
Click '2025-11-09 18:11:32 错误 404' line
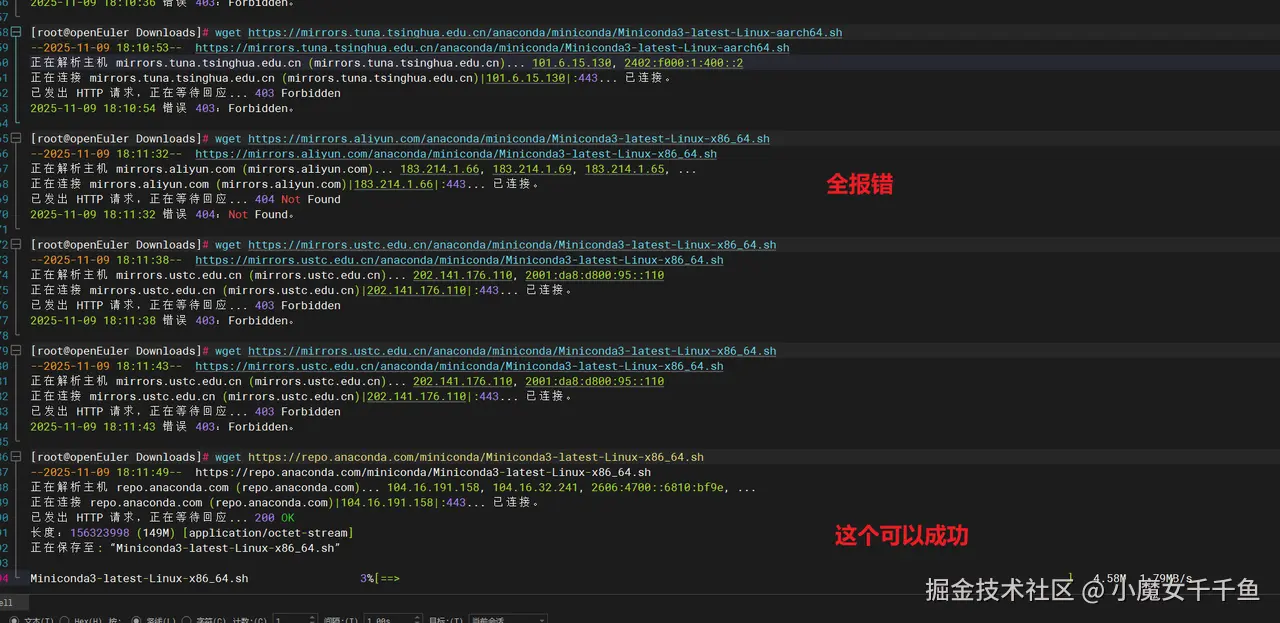point(162,214)
